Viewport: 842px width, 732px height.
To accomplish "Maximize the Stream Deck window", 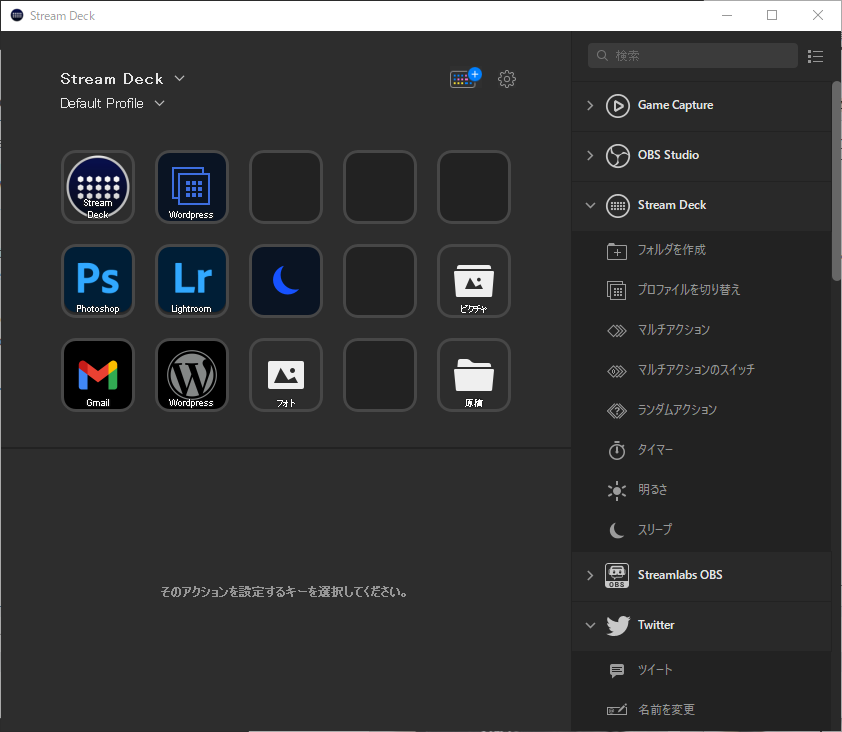I will (x=772, y=15).
